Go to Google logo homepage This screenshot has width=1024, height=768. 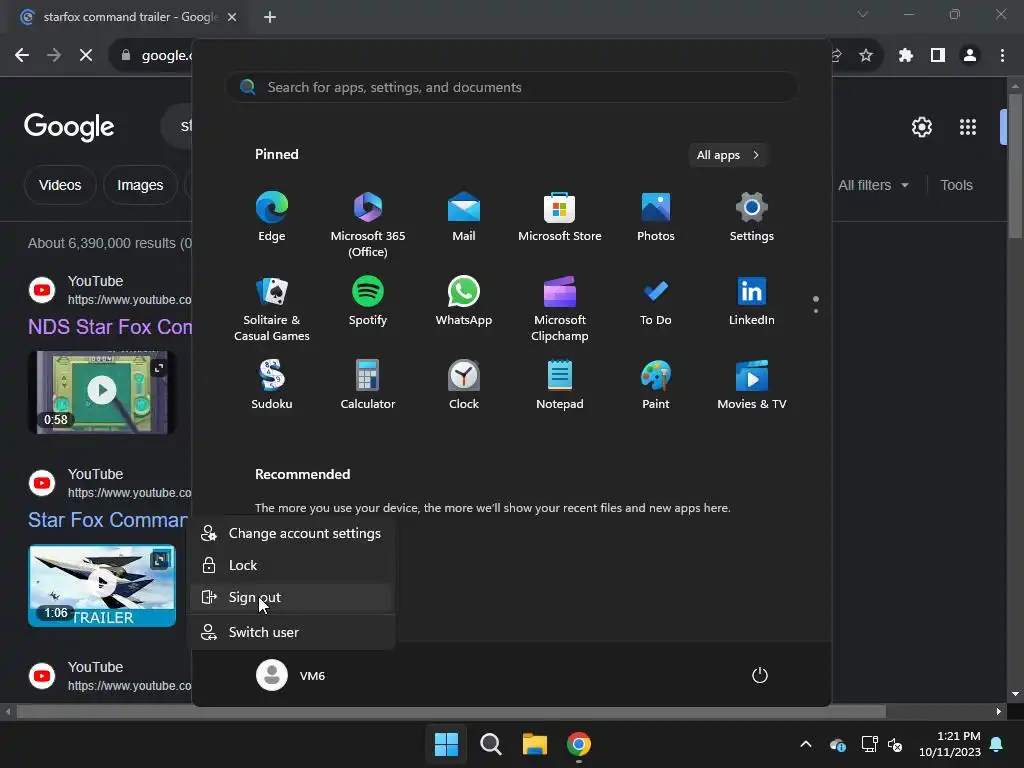pyautogui.click(x=69, y=127)
